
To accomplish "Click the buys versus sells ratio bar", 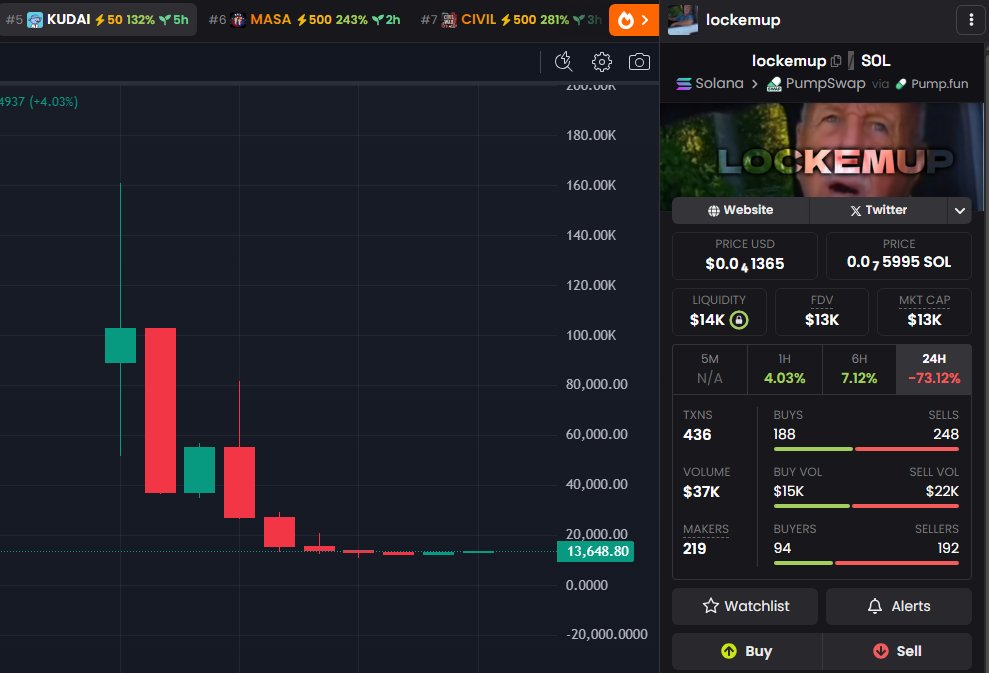I will coord(866,449).
